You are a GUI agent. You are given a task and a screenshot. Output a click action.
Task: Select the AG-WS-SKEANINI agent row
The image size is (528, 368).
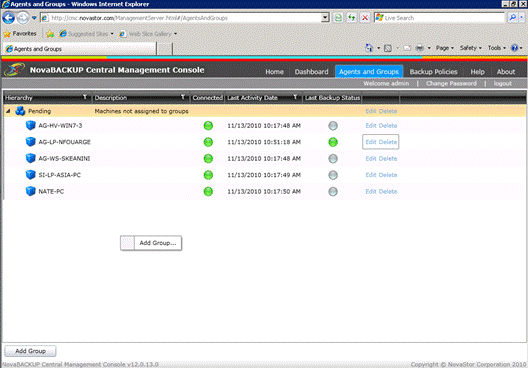tap(264, 158)
